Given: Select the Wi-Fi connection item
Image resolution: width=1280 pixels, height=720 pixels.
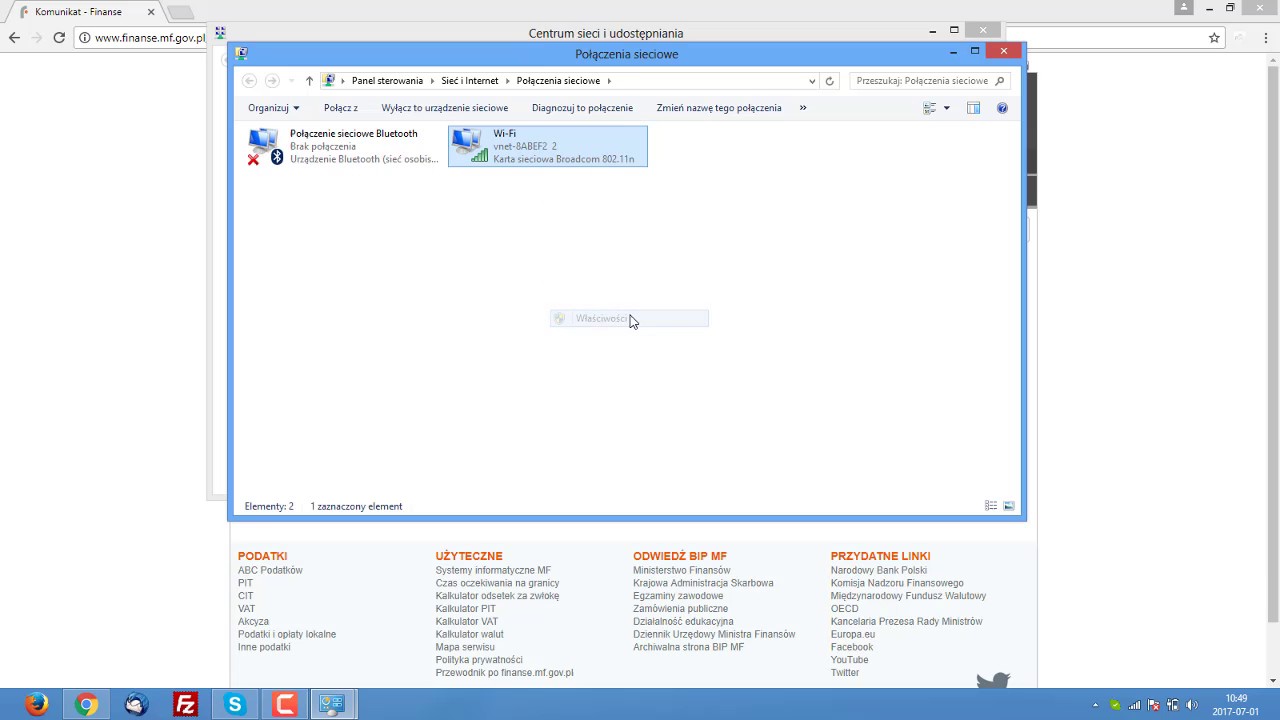Looking at the screenshot, I should (x=548, y=146).
